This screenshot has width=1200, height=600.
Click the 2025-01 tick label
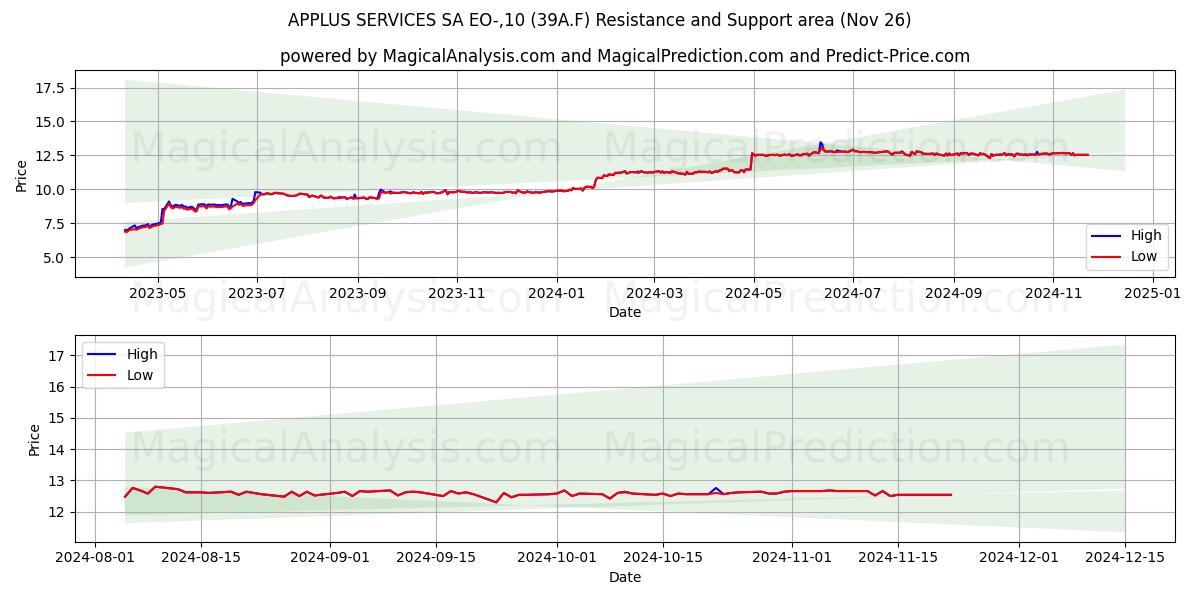pyautogui.click(x=1153, y=294)
